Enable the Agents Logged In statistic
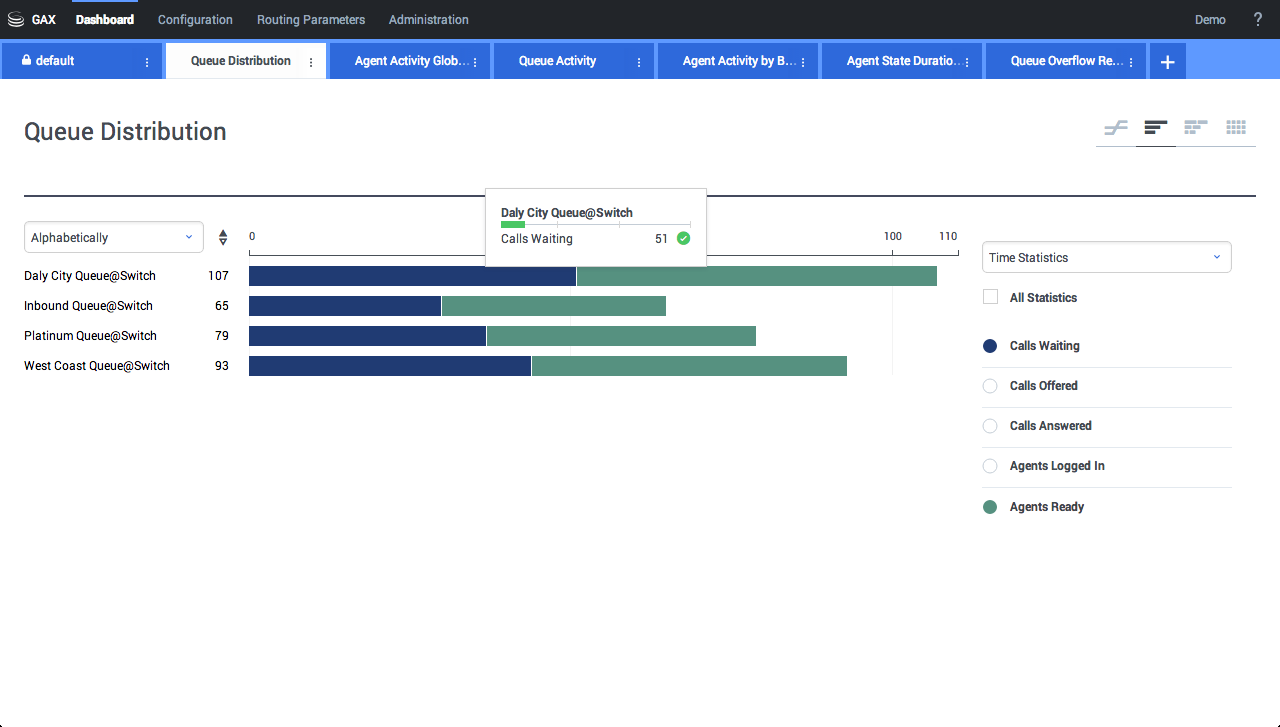Image resolution: width=1280 pixels, height=727 pixels. [990, 466]
